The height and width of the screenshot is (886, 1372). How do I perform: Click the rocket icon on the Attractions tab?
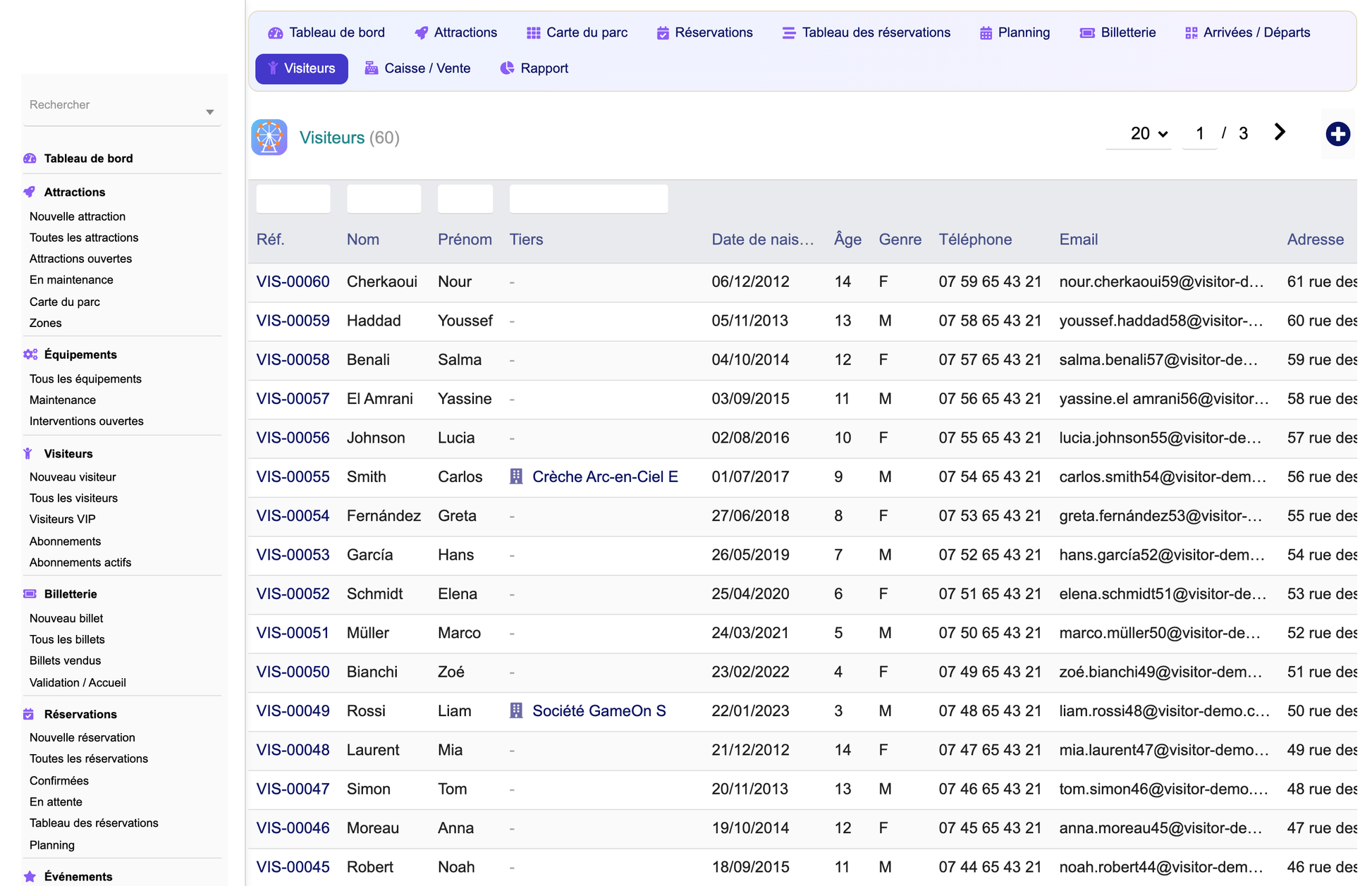421,32
